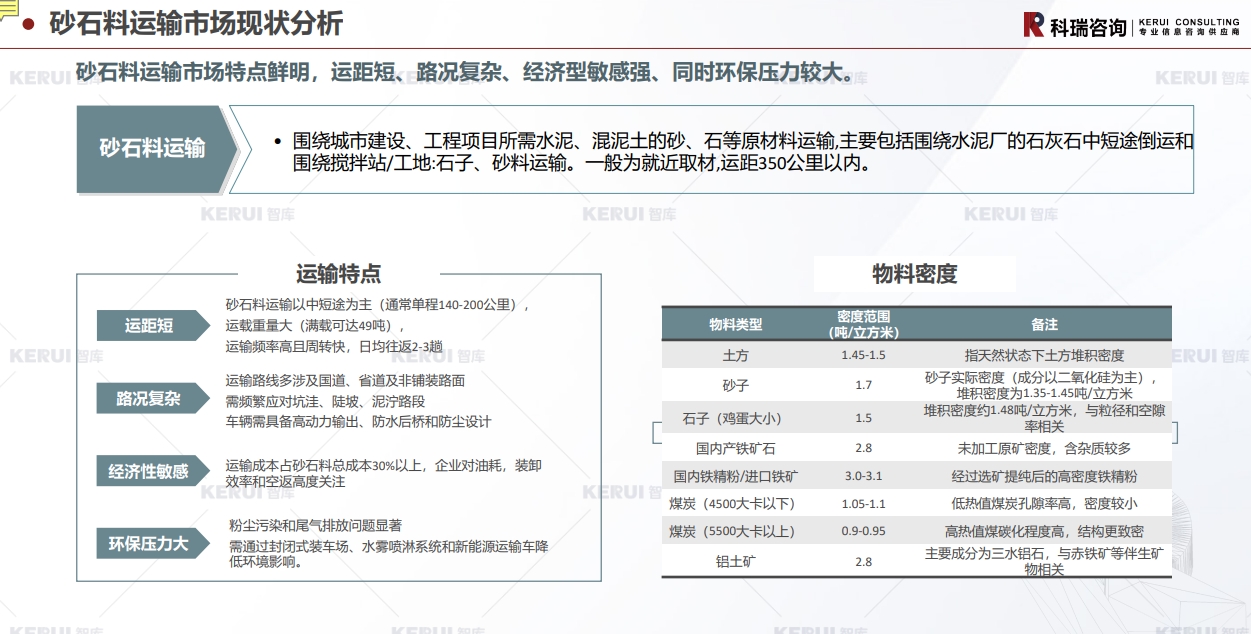Image resolution: width=1251 pixels, height=634 pixels.
Task: Click the 环保压力大 arrow tag
Action: (150, 544)
